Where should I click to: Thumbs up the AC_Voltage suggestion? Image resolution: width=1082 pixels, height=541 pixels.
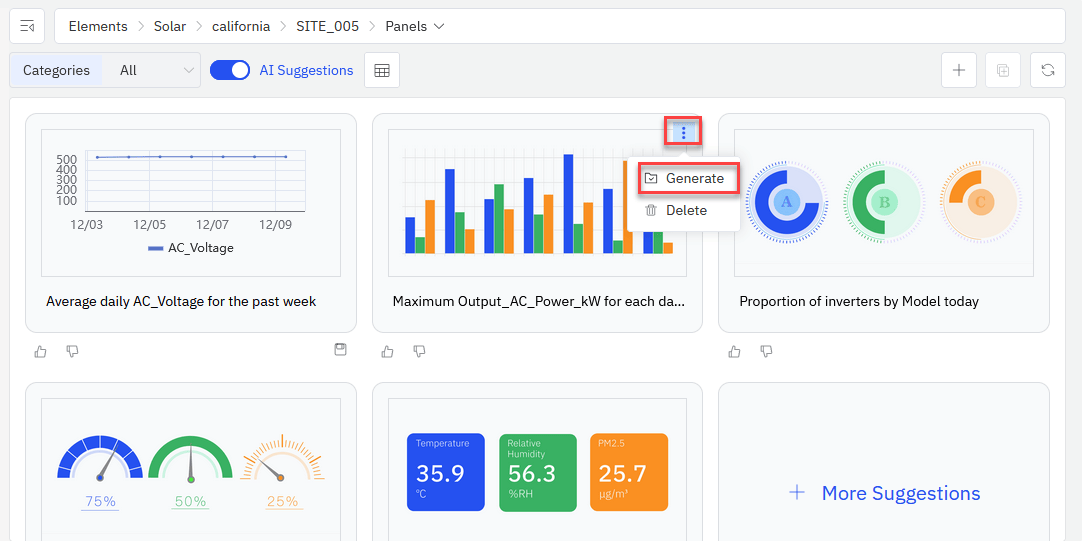click(41, 351)
